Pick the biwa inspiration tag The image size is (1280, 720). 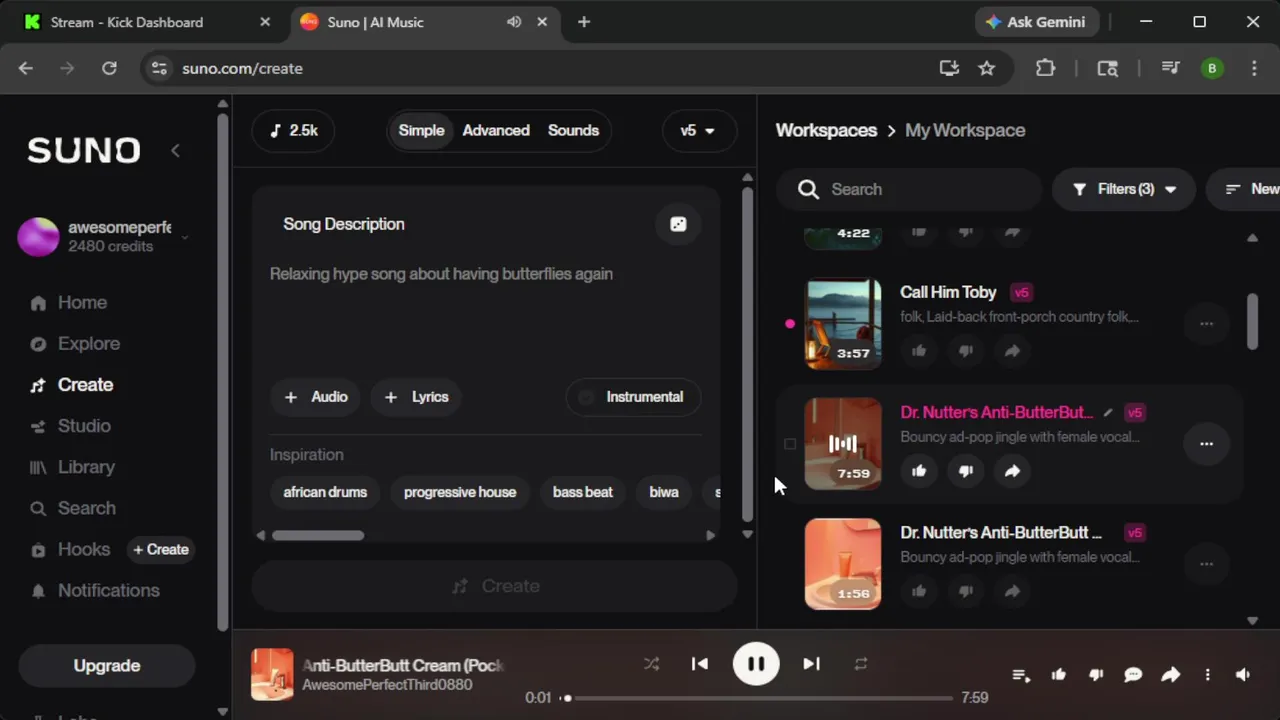tap(664, 492)
